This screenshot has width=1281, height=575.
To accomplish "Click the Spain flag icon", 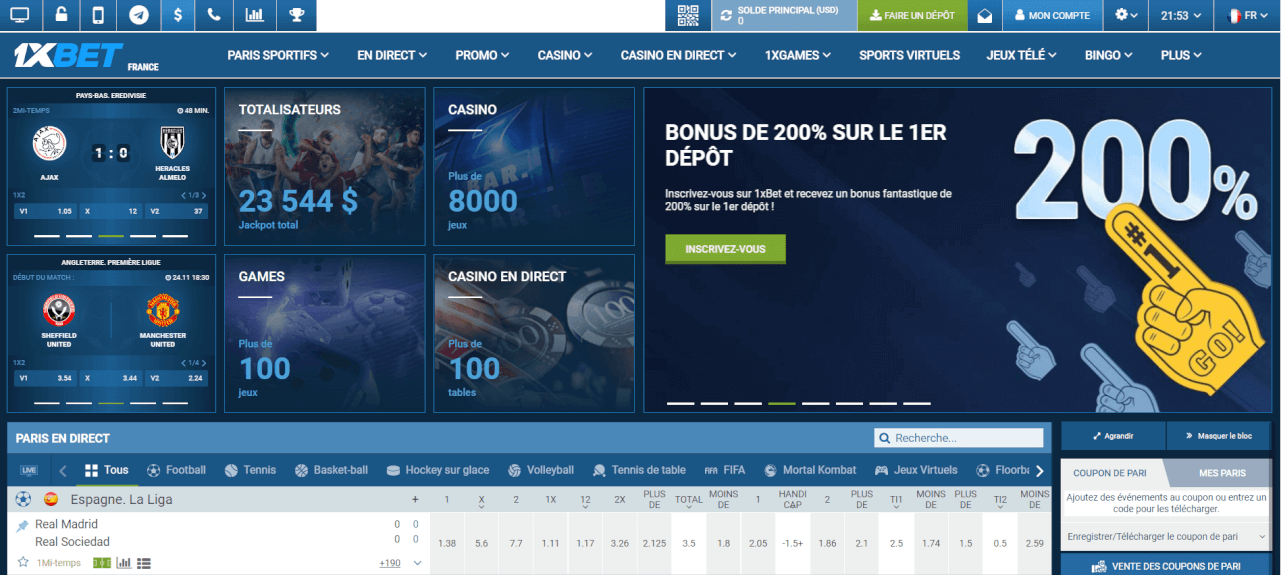I will 51,498.
